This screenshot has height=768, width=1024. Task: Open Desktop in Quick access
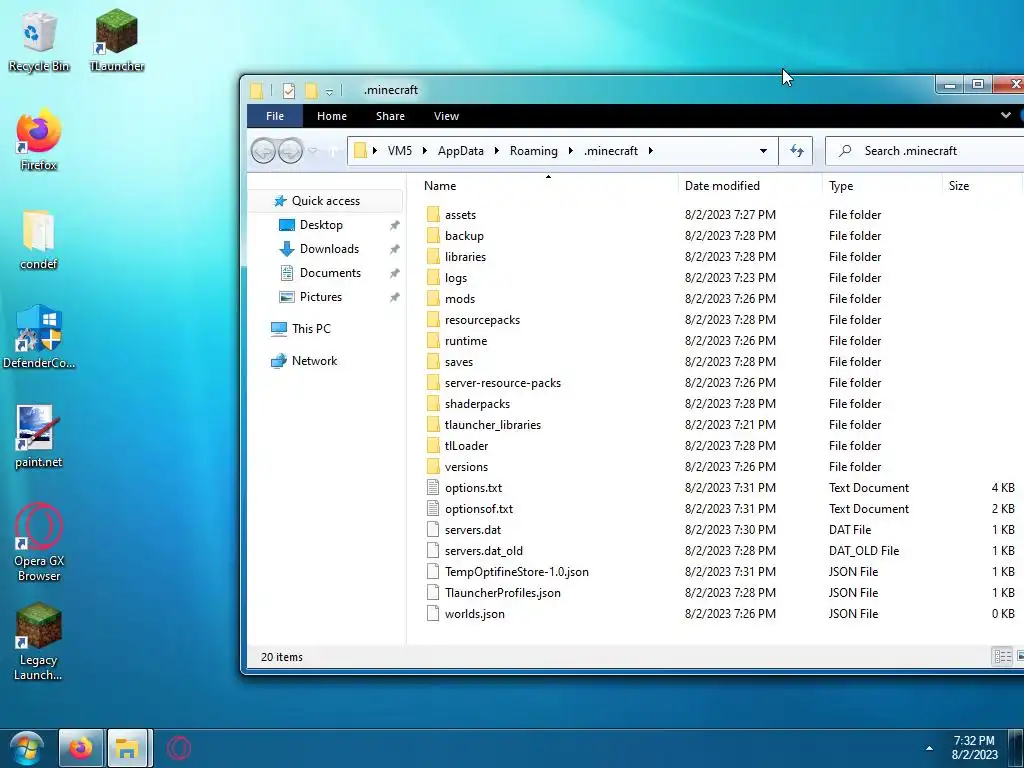pos(321,225)
